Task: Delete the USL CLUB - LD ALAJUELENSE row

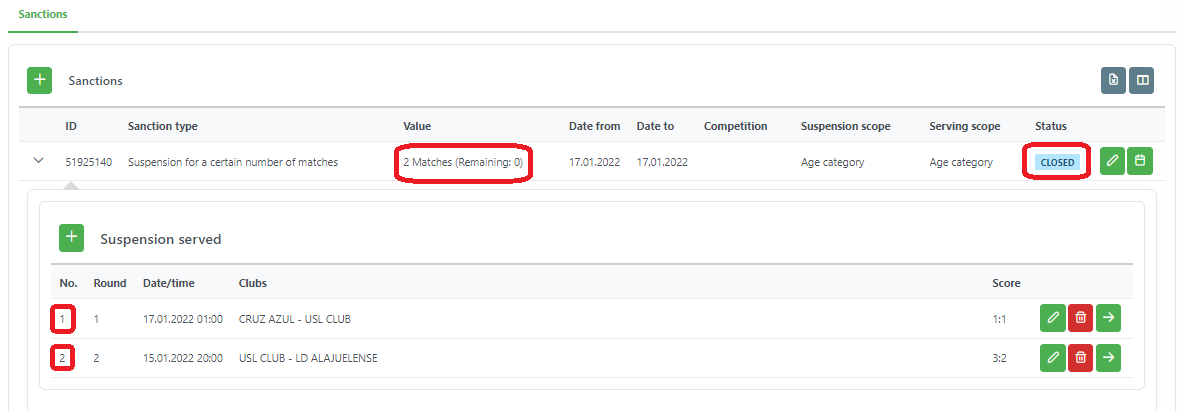Action: pos(1080,357)
